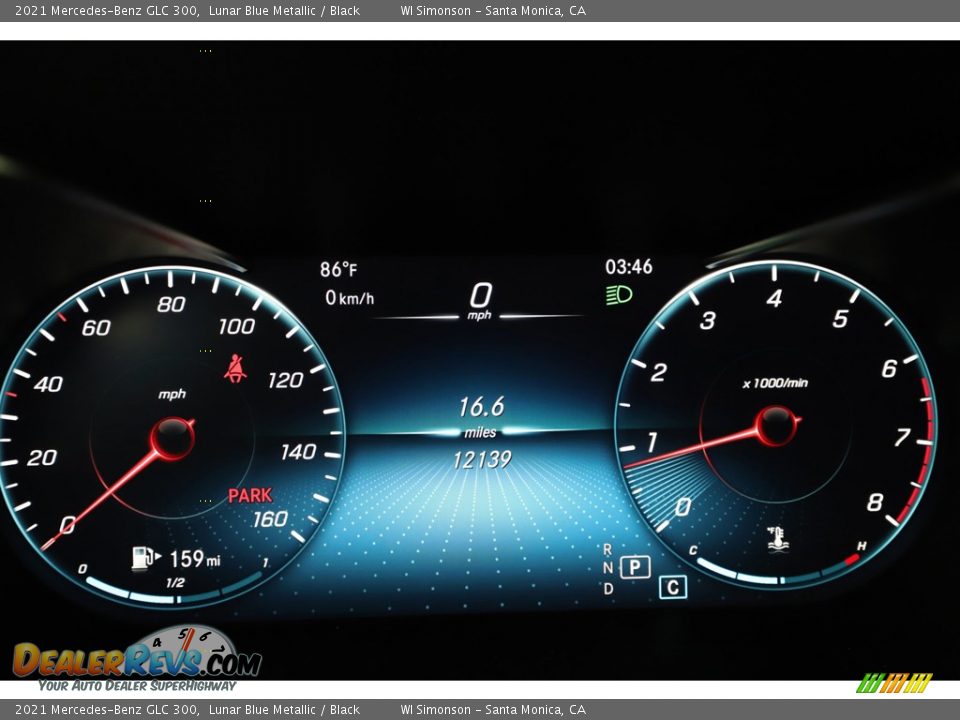The image size is (960, 720).
Task: Click the 1/2 fuel gauge marker
Action: point(174,582)
